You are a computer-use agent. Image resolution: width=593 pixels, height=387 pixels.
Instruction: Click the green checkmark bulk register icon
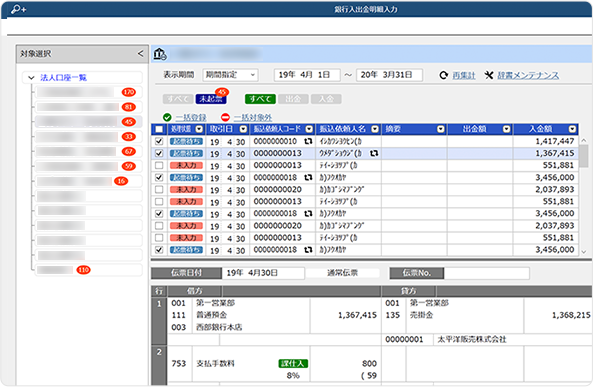click(x=167, y=118)
